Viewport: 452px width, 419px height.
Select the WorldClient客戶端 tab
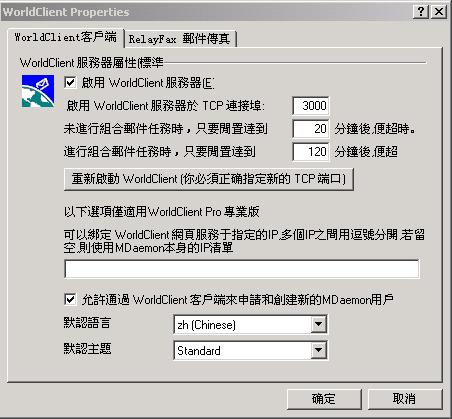coord(65,37)
